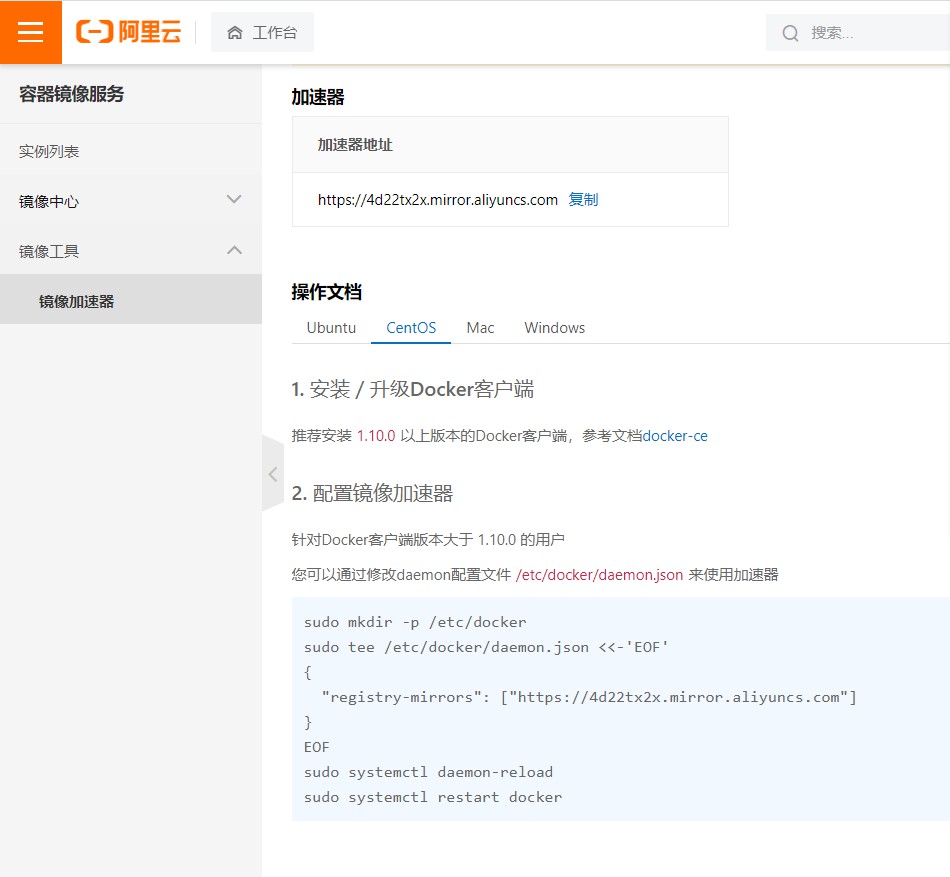Collapse 镜像工具 using its chevron arrow
The image size is (950, 877).
click(x=234, y=250)
